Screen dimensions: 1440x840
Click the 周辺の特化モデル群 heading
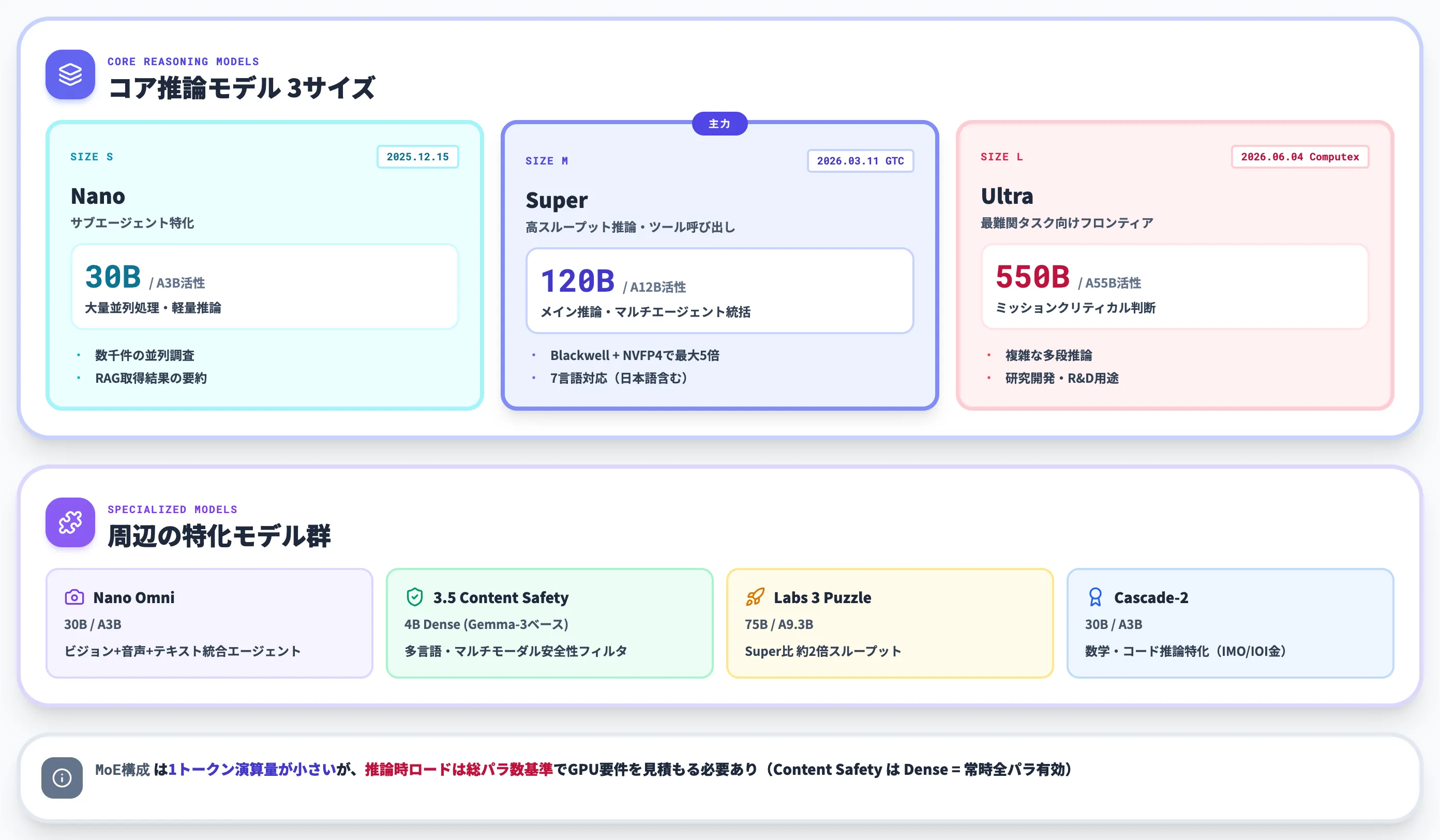[x=219, y=536]
